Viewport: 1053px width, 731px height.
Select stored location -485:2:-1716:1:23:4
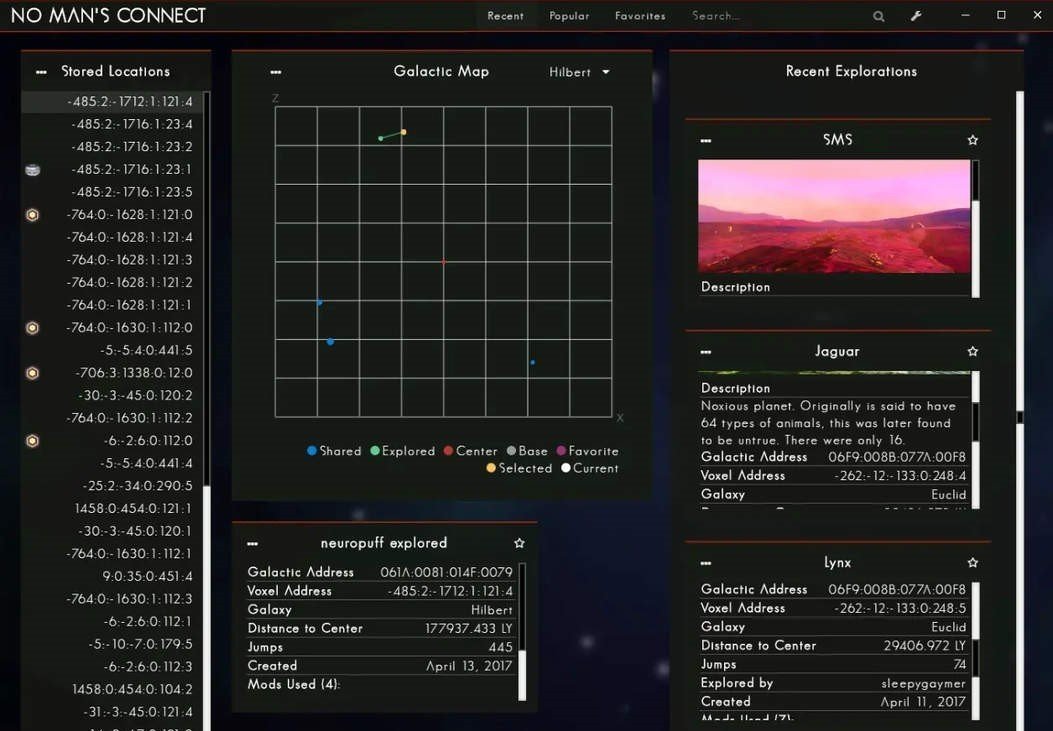click(112, 124)
